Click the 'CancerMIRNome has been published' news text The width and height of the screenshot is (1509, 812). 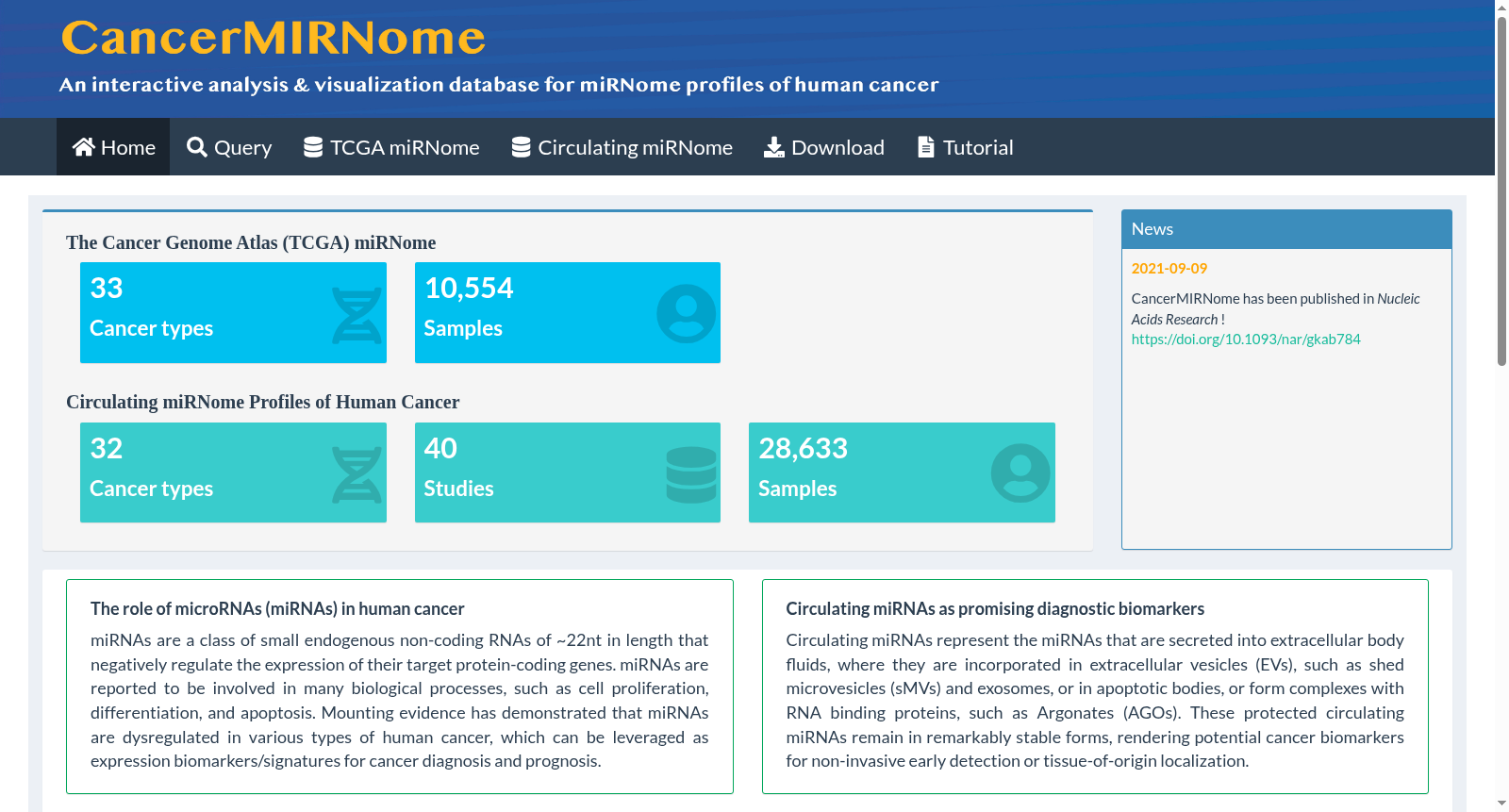1275,308
